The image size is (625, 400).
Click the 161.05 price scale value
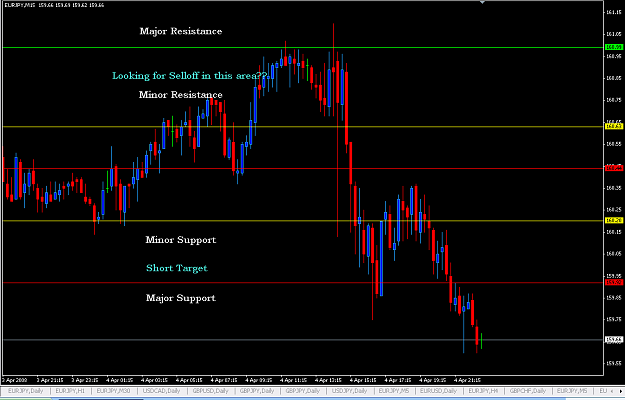tap(614, 34)
